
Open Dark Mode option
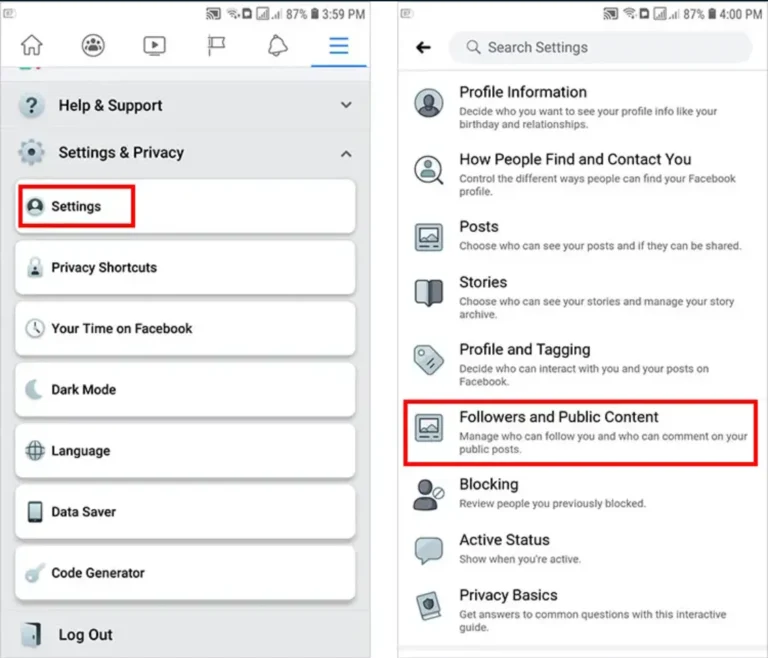(x=185, y=390)
